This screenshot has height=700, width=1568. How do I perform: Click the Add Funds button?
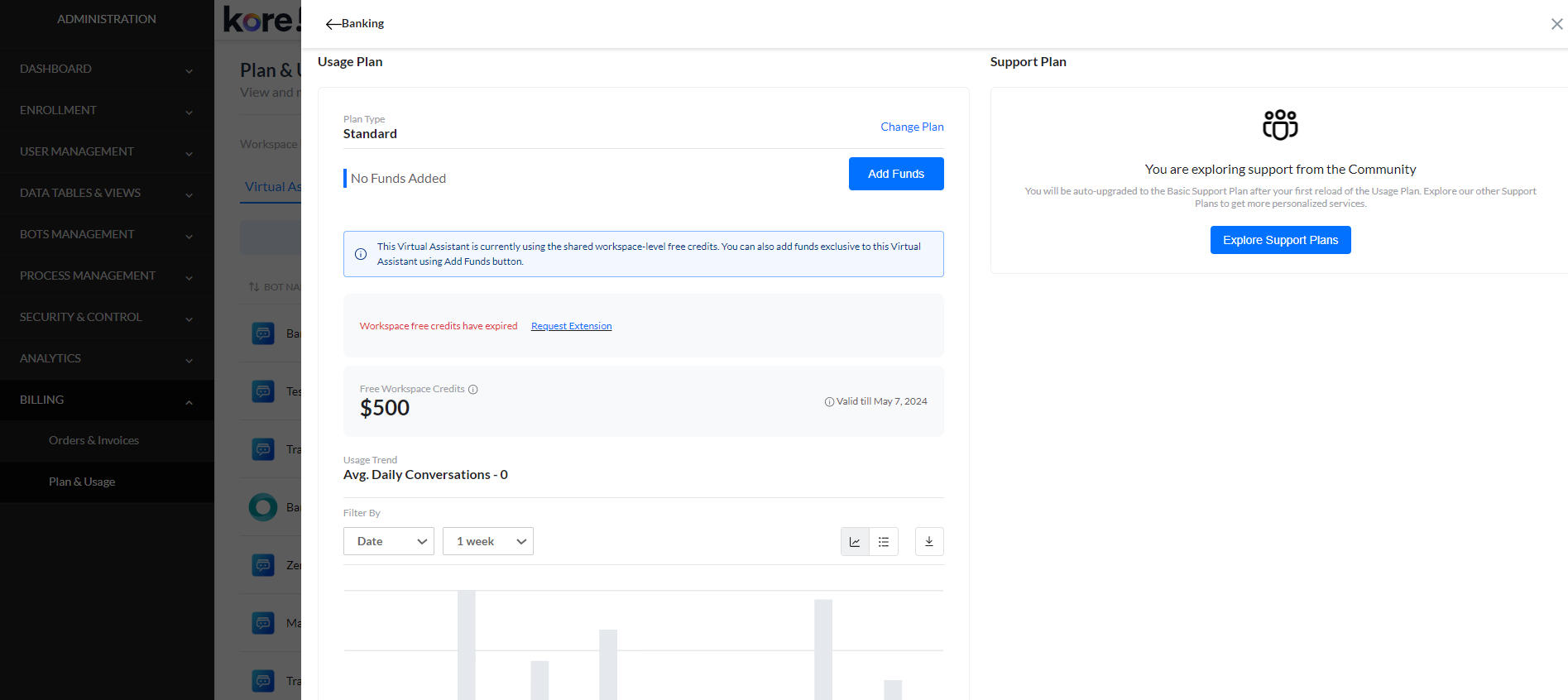pos(895,174)
